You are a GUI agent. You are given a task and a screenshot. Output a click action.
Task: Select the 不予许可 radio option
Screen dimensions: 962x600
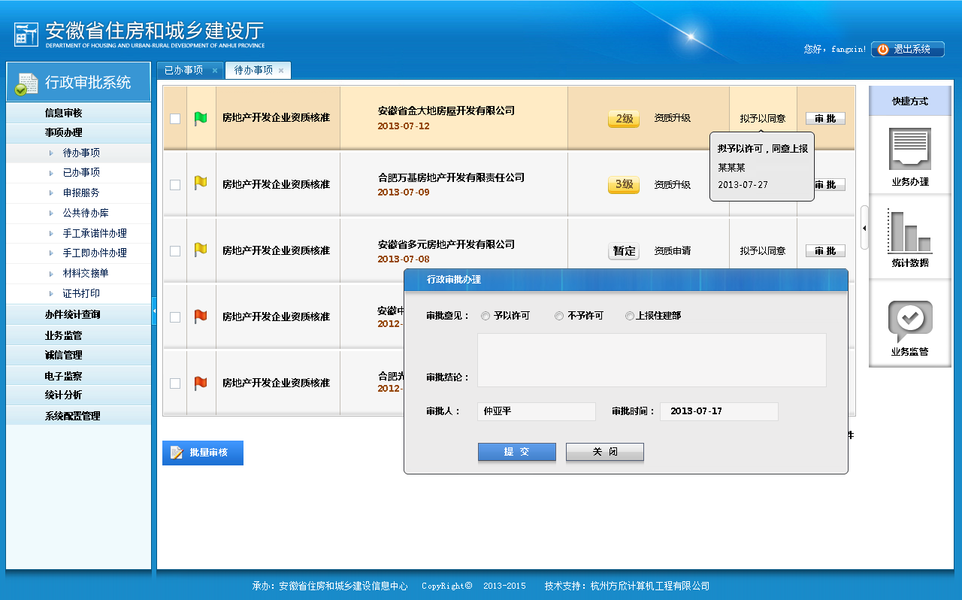559,316
